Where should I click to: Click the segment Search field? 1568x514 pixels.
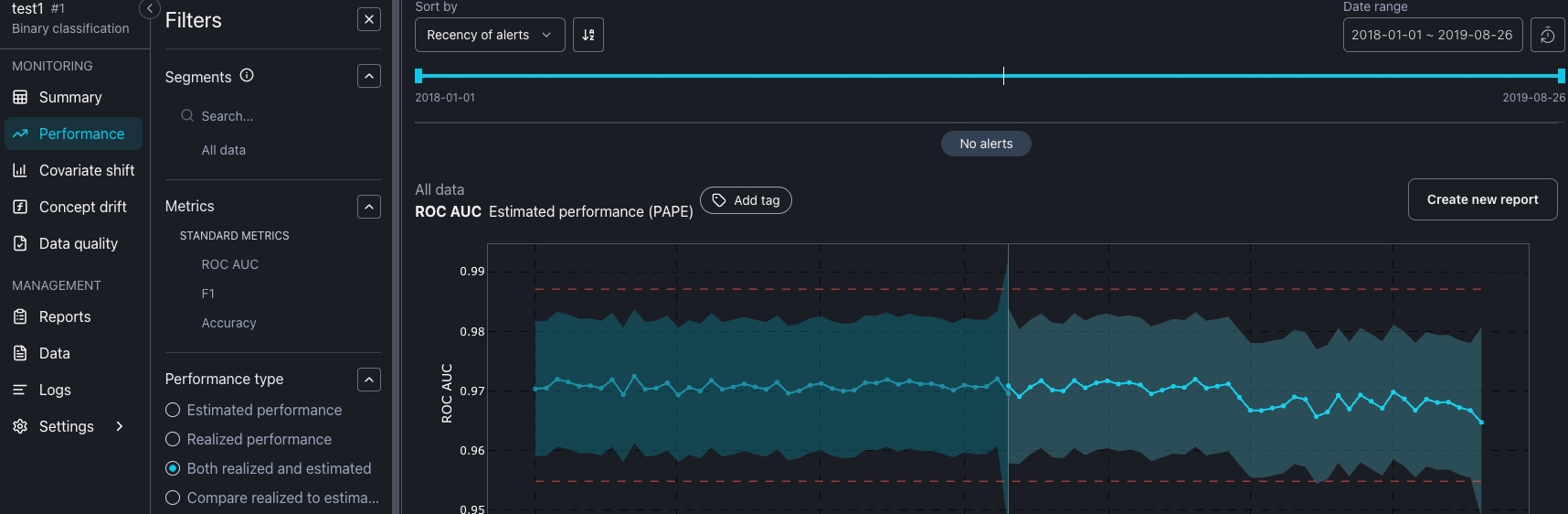(274, 116)
